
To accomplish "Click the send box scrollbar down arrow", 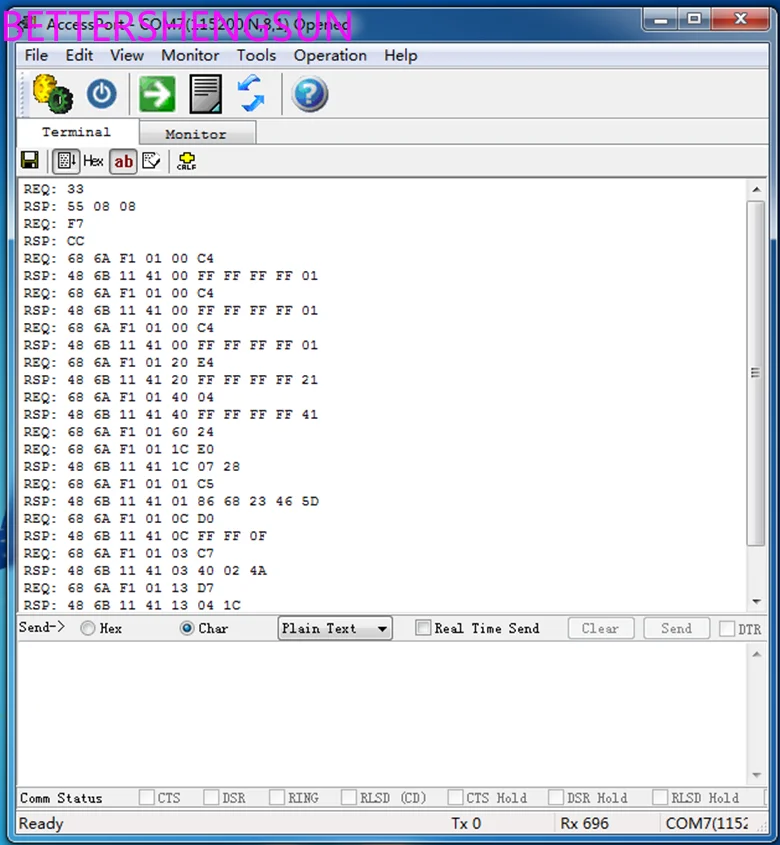I will tap(756, 775).
